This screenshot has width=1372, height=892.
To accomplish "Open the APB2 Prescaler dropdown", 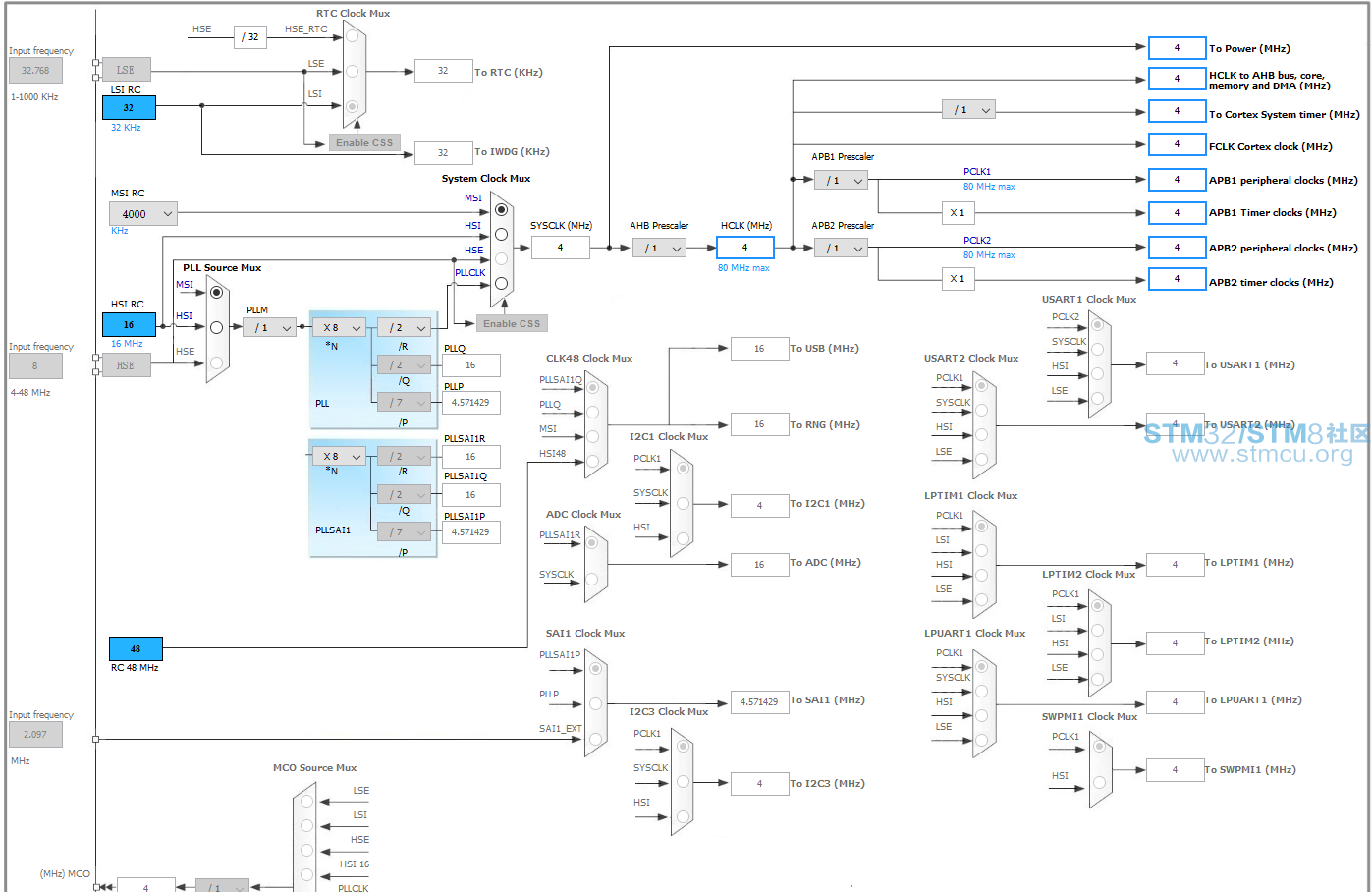I will (842, 249).
